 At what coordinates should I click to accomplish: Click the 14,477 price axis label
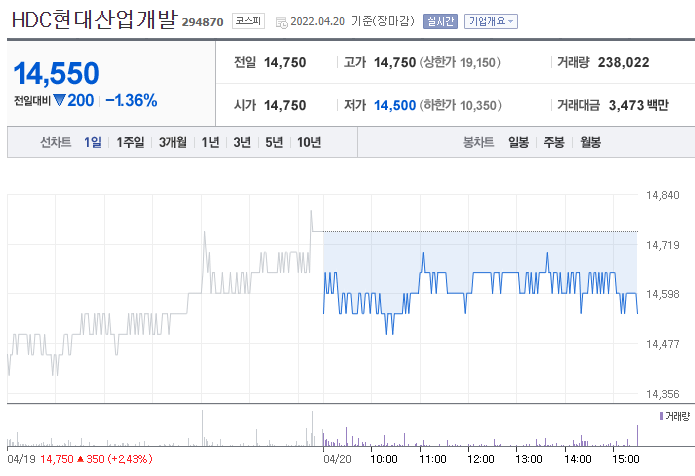coord(663,343)
